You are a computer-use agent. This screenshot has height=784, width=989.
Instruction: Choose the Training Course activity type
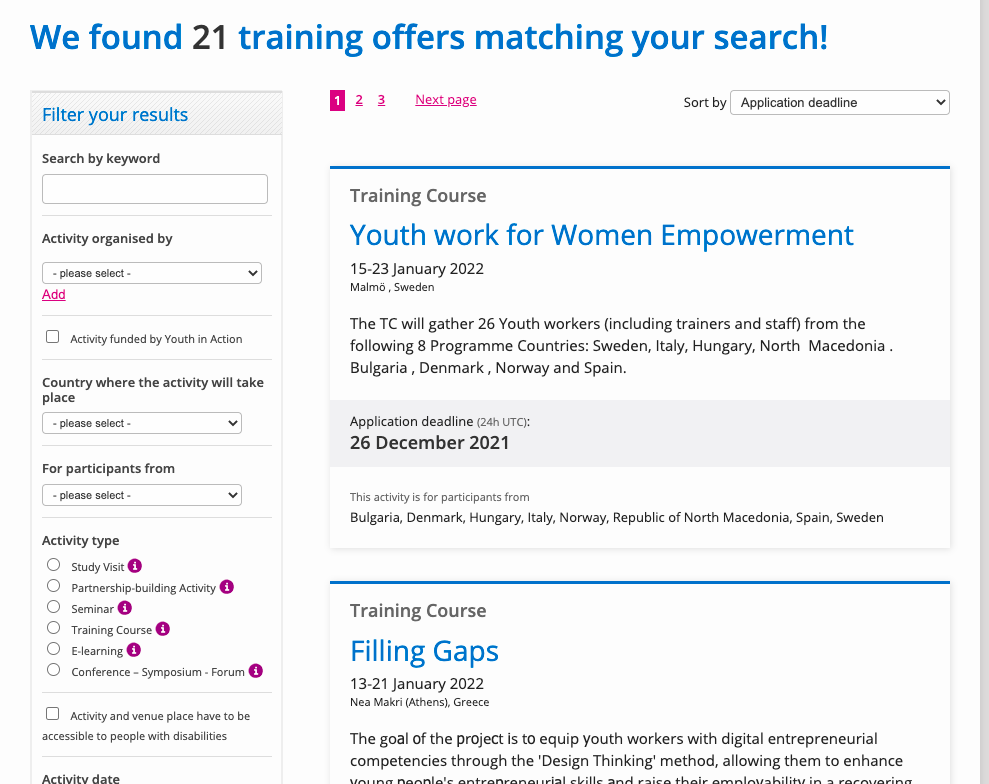pos(54,628)
